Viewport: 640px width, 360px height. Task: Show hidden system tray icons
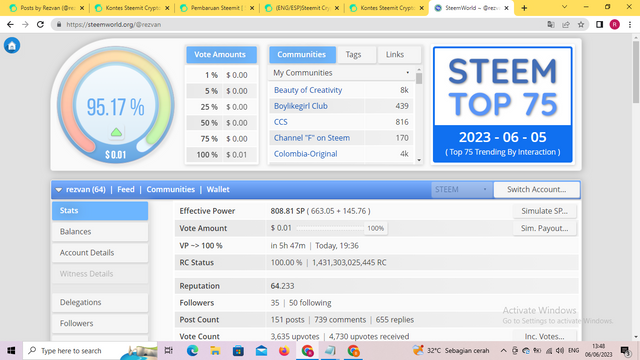click(503, 351)
